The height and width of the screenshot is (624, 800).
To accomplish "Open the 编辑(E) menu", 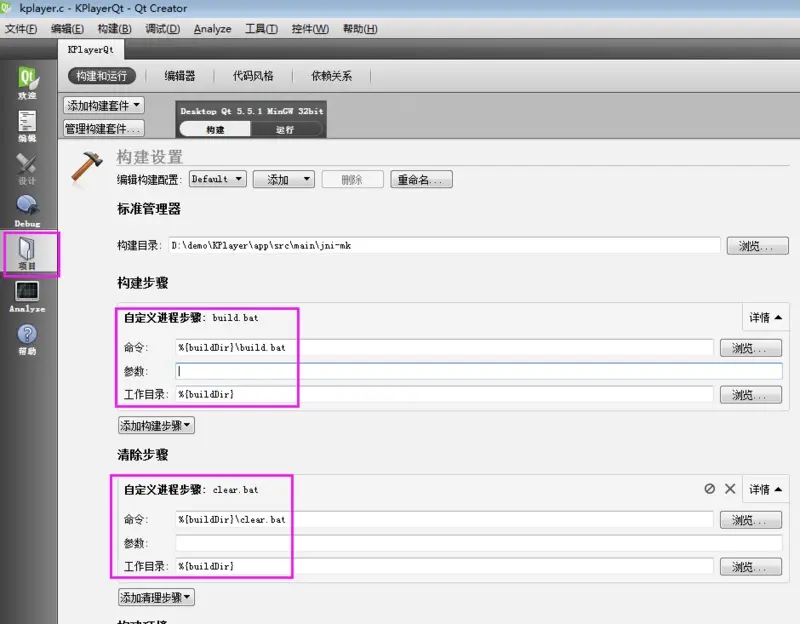I will pyautogui.click(x=67, y=29).
